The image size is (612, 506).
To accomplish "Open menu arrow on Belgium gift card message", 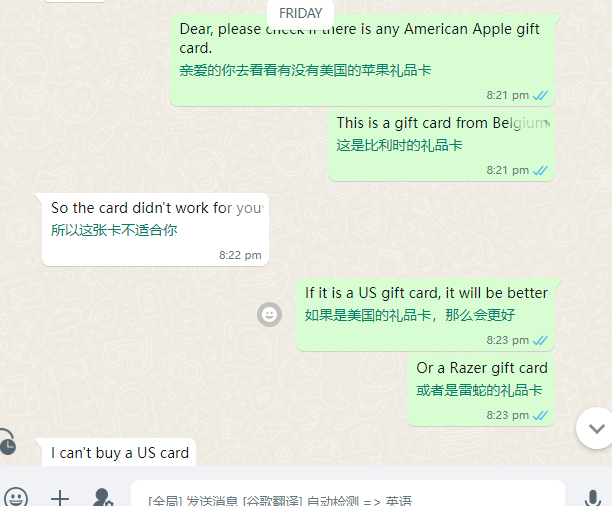I will [547, 123].
